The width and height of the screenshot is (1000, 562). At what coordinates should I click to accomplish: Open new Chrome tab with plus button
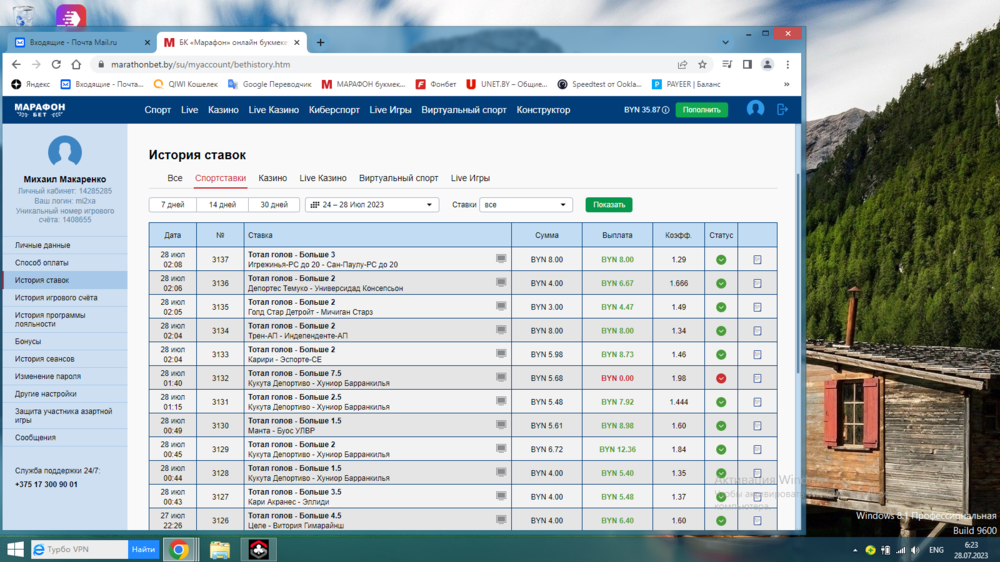[x=320, y=42]
